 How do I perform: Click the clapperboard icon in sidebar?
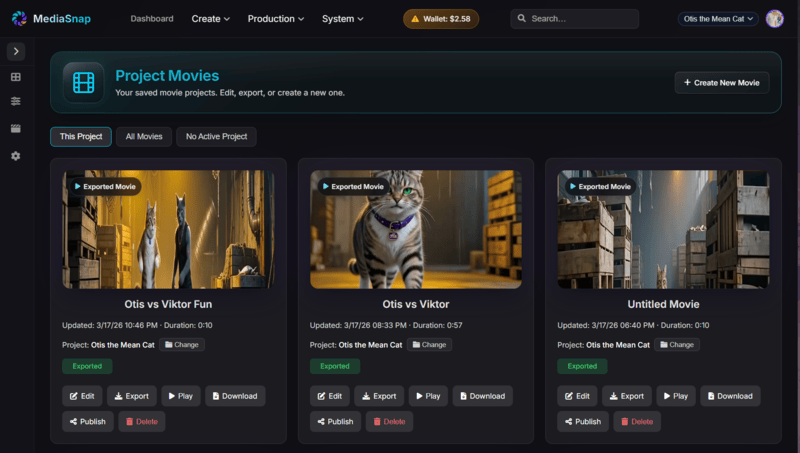click(15, 128)
